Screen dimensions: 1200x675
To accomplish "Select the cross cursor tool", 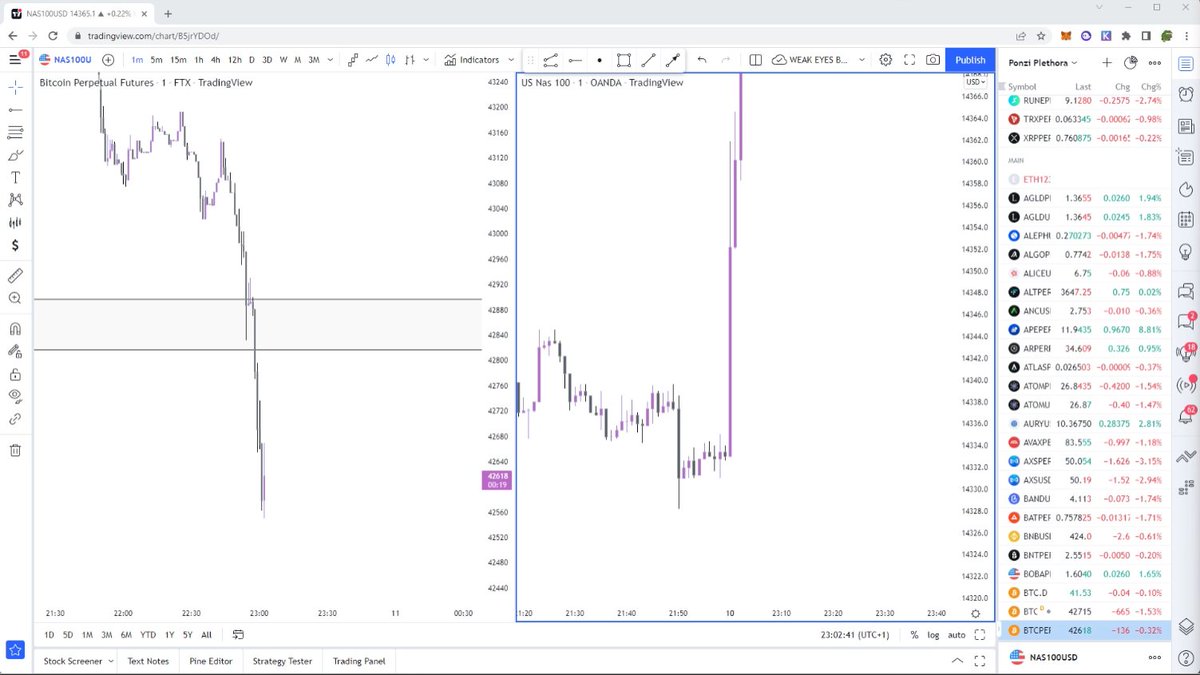I will tap(15, 87).
